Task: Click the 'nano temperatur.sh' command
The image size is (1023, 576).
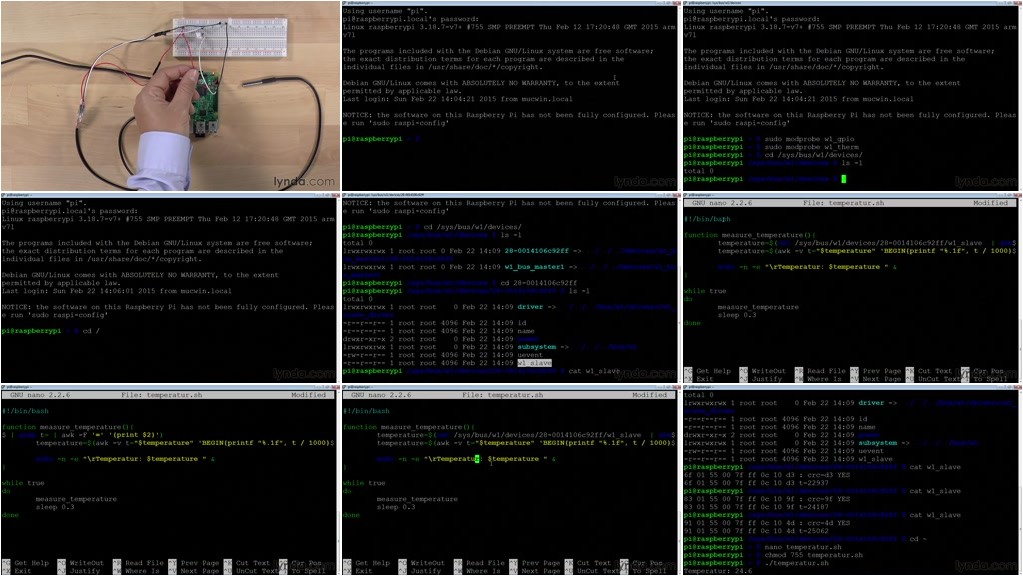Action: [802, 547]
